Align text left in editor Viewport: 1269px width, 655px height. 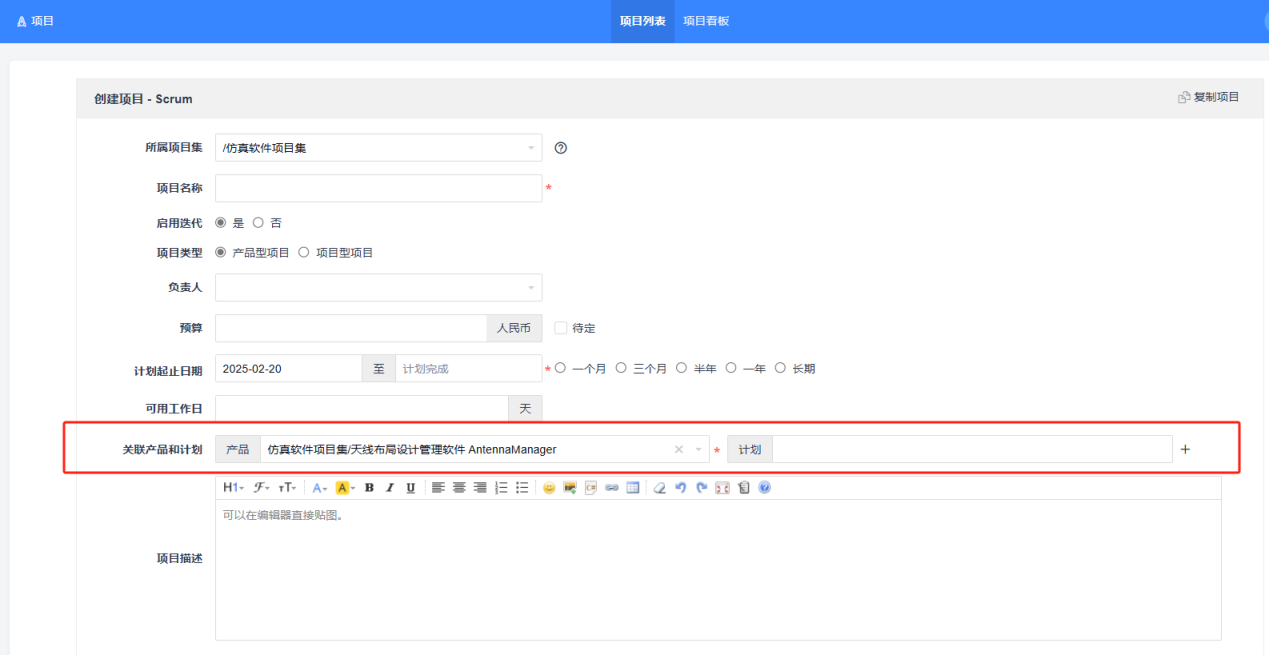[439, 488]
